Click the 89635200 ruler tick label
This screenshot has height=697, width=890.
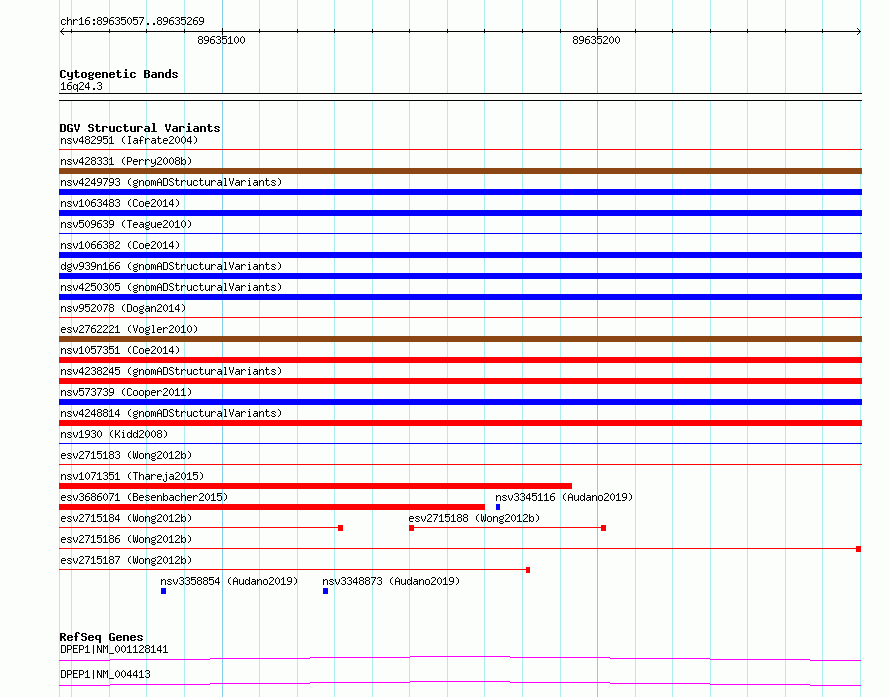[596, 40]
